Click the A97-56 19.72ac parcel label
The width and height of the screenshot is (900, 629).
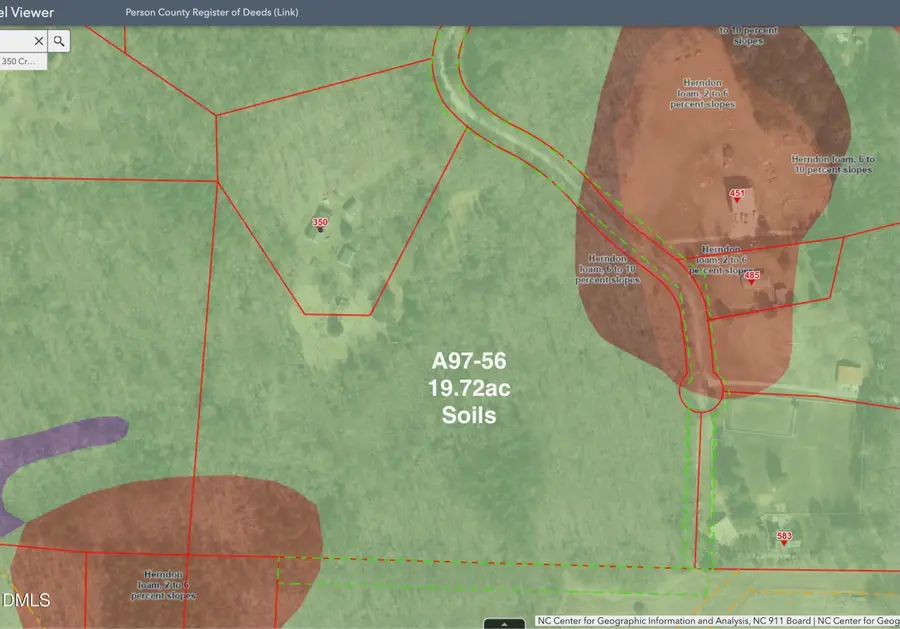[x=469, y=388]
